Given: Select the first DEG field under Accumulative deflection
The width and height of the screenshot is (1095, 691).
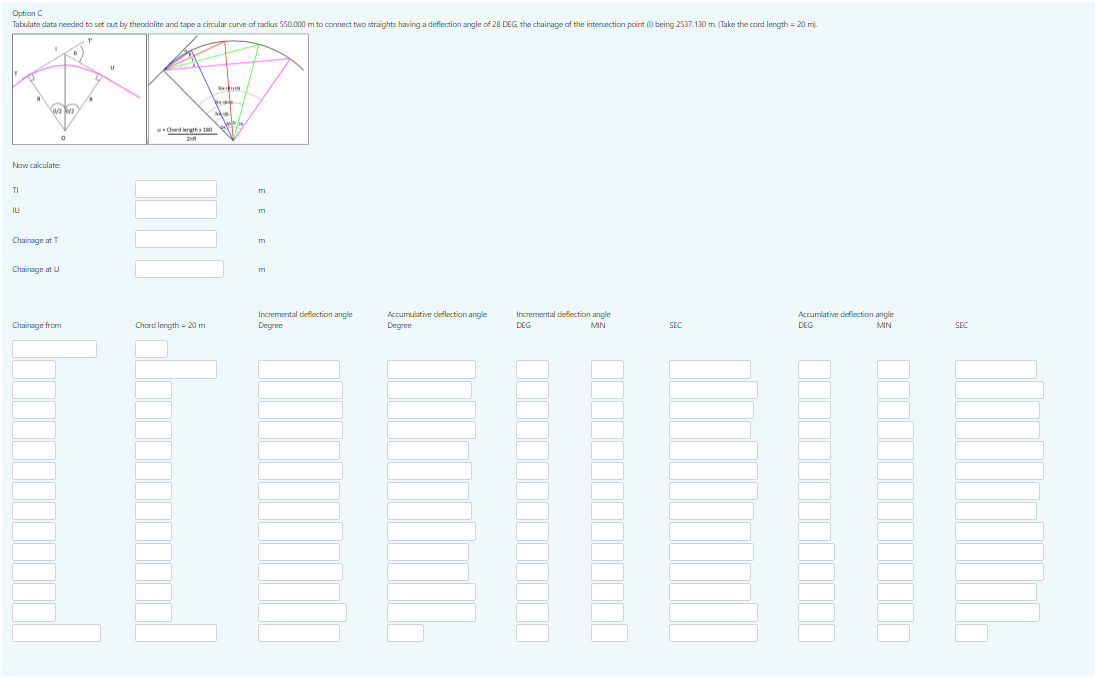Looking at the screenshot, I should [x=816, y=368].
